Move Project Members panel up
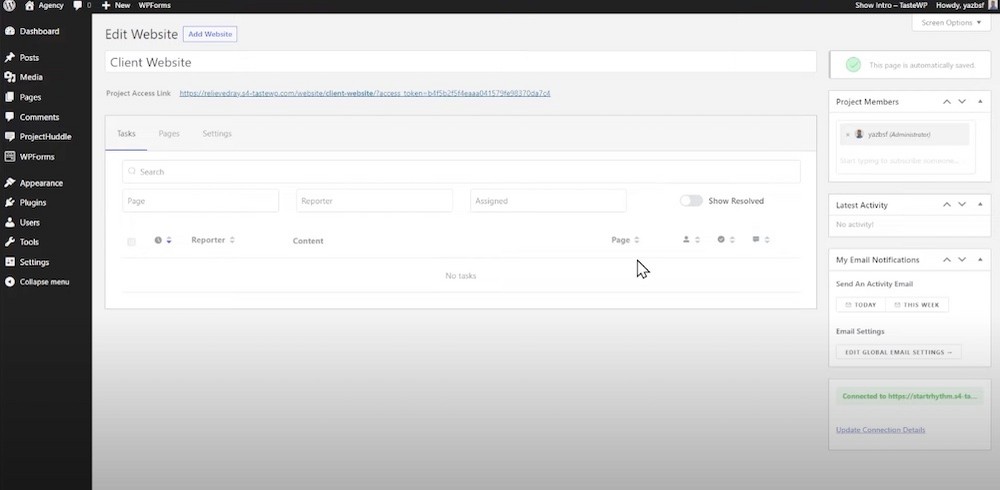This screenshot has height=490, width=1000. click(x=946, y=102)
